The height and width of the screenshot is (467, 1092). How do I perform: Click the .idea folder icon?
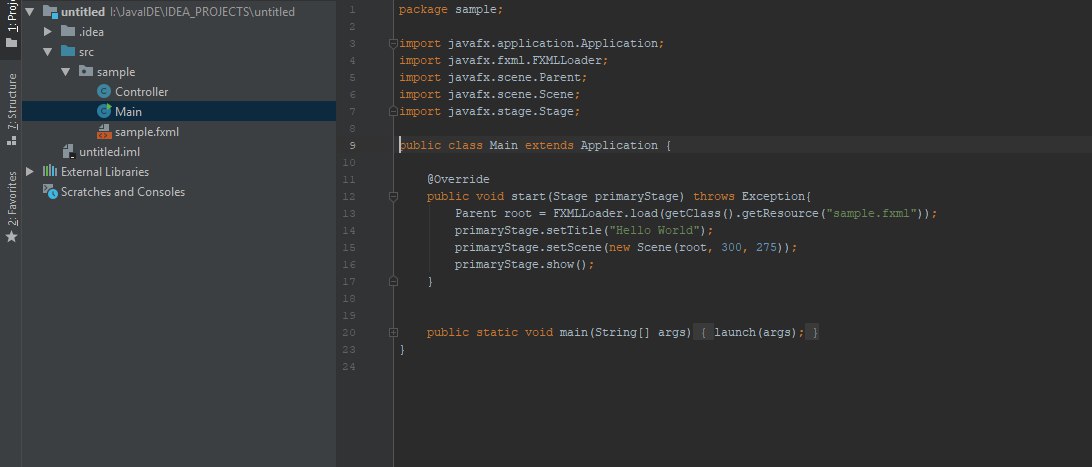(x=68, y=31)
